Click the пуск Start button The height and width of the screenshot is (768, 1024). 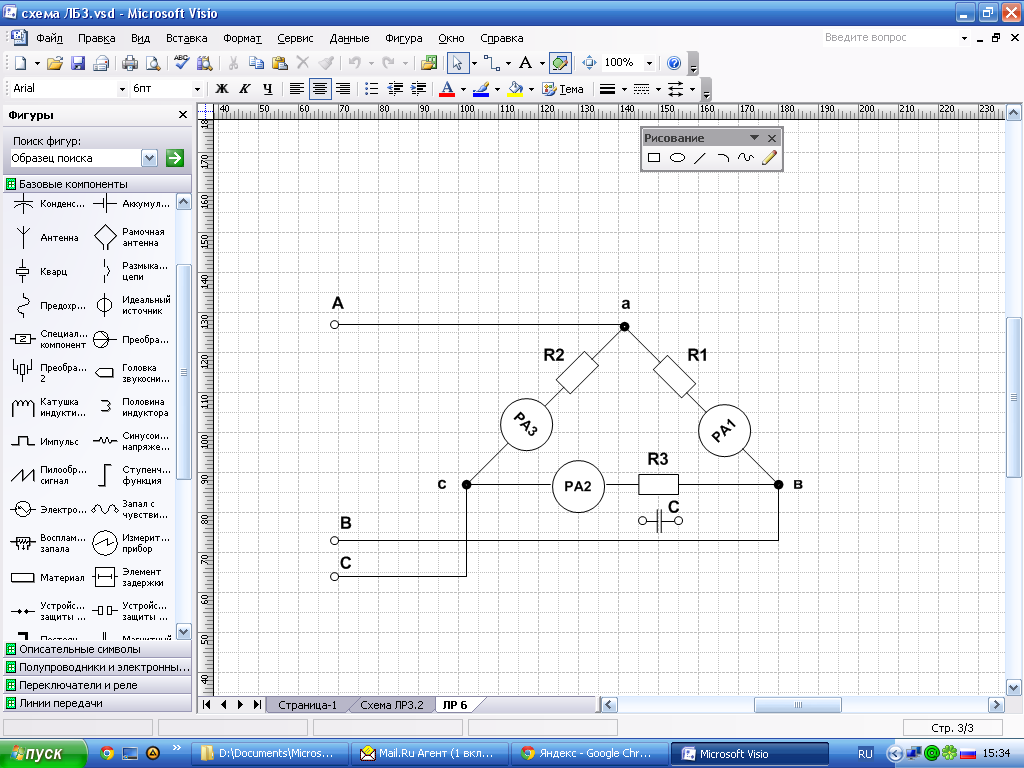click(43, 754)
